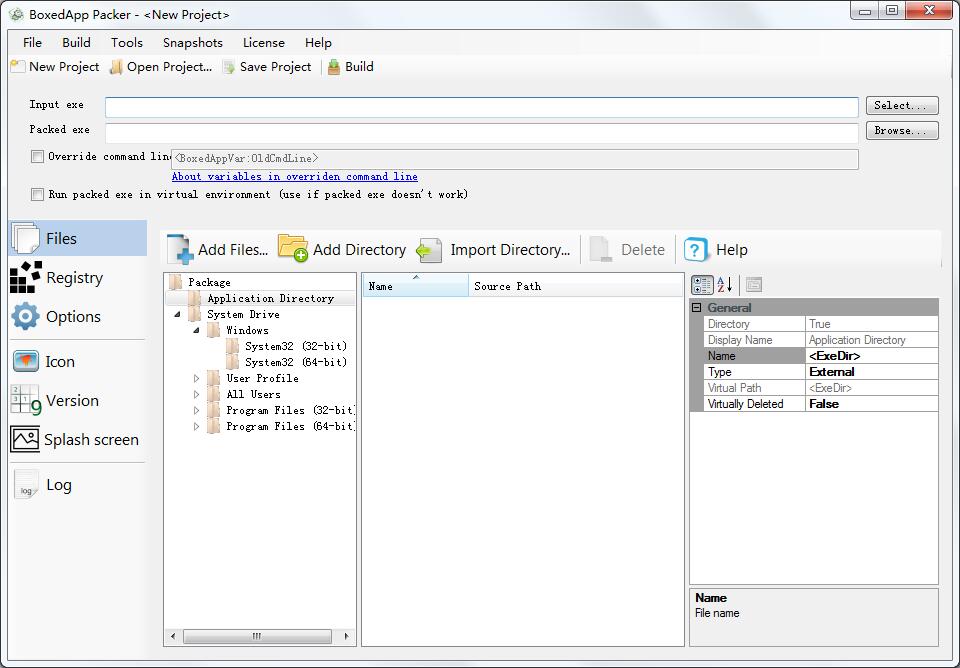960x668 pixels.
Task: Open the Options gear icon
Action: click(x=26, y=317)
